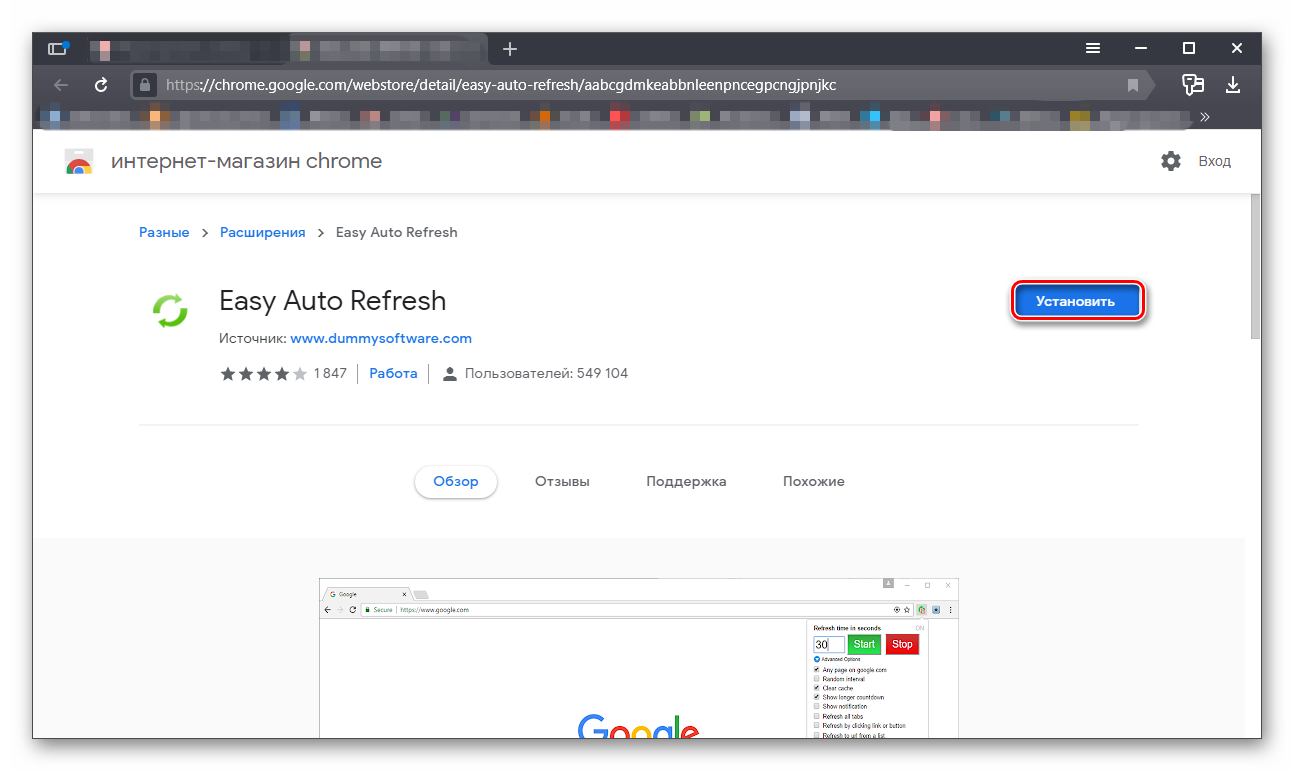Open the star rating reviews
Screen dimensions: 1294x771
263,374
